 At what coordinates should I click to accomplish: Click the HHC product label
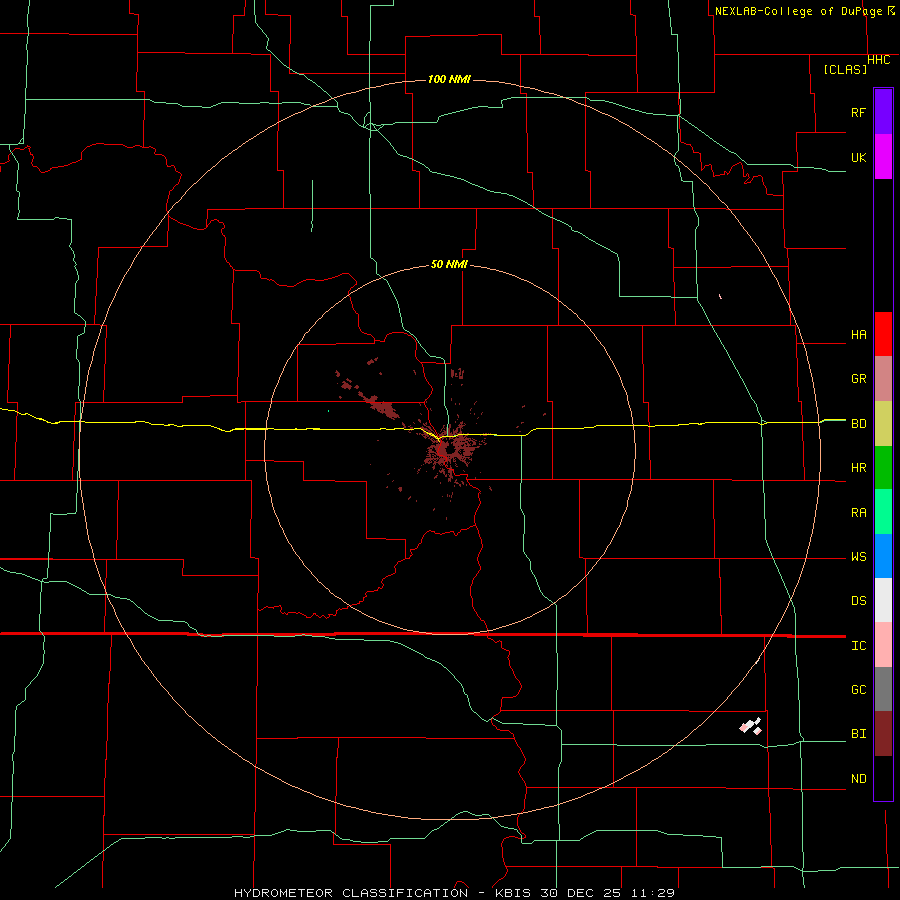879,60
